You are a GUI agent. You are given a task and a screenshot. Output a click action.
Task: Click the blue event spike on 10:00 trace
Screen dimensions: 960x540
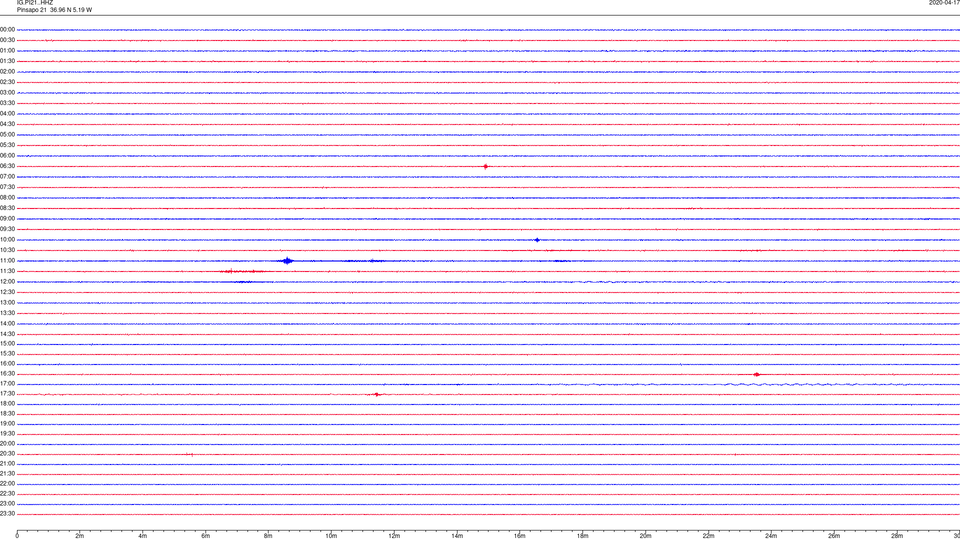coord(537,240)
